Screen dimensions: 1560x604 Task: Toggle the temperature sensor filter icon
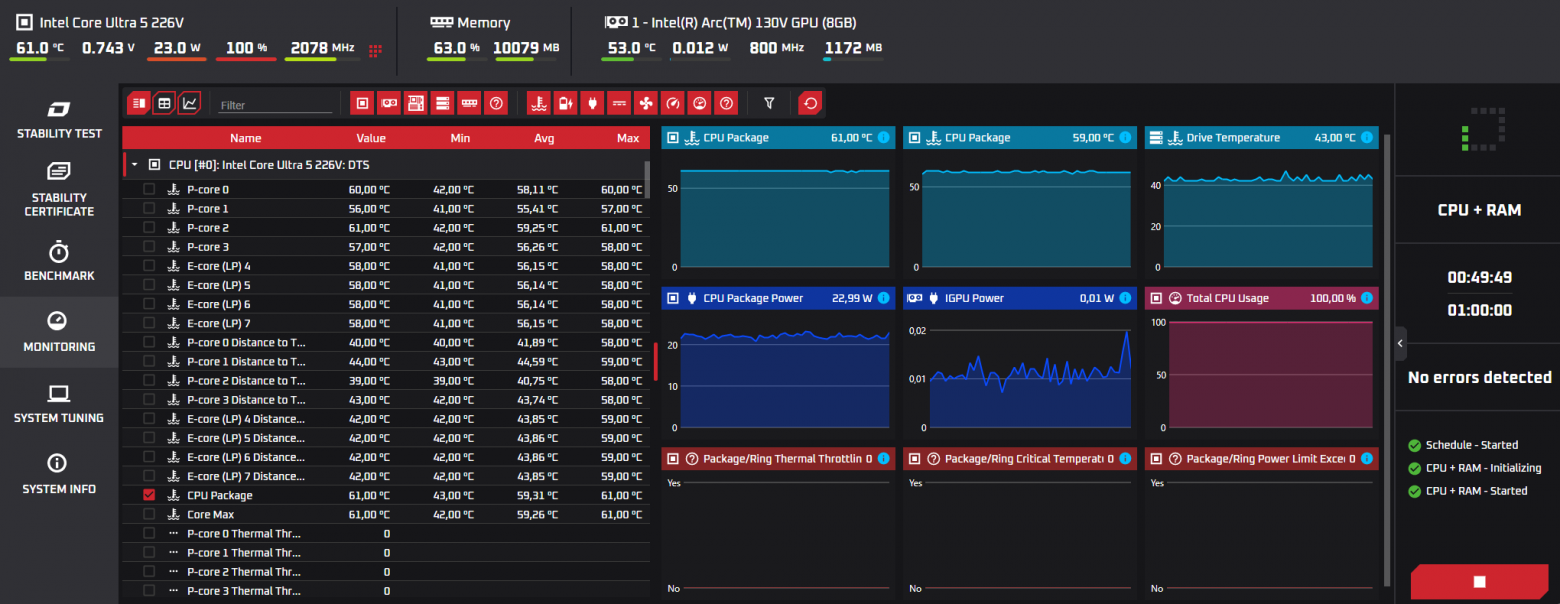pos(540,102)
